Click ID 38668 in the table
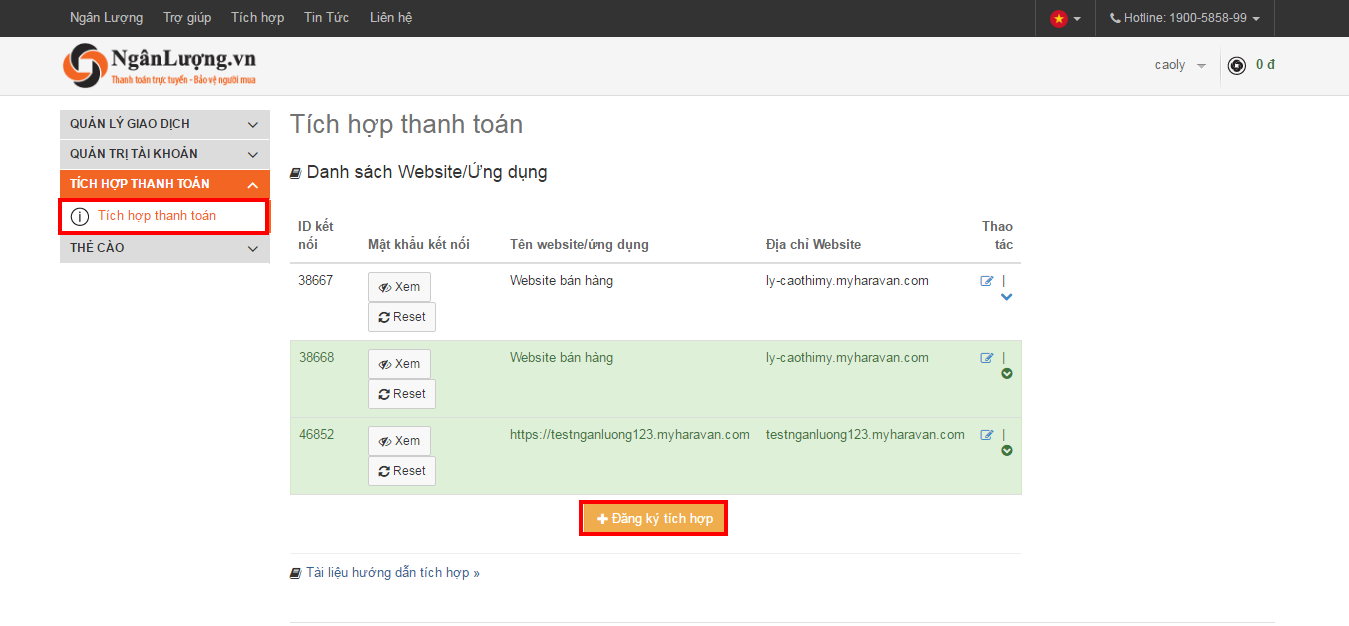The height and width of the screenshot is (626, 1349). (x=316, y=358)
